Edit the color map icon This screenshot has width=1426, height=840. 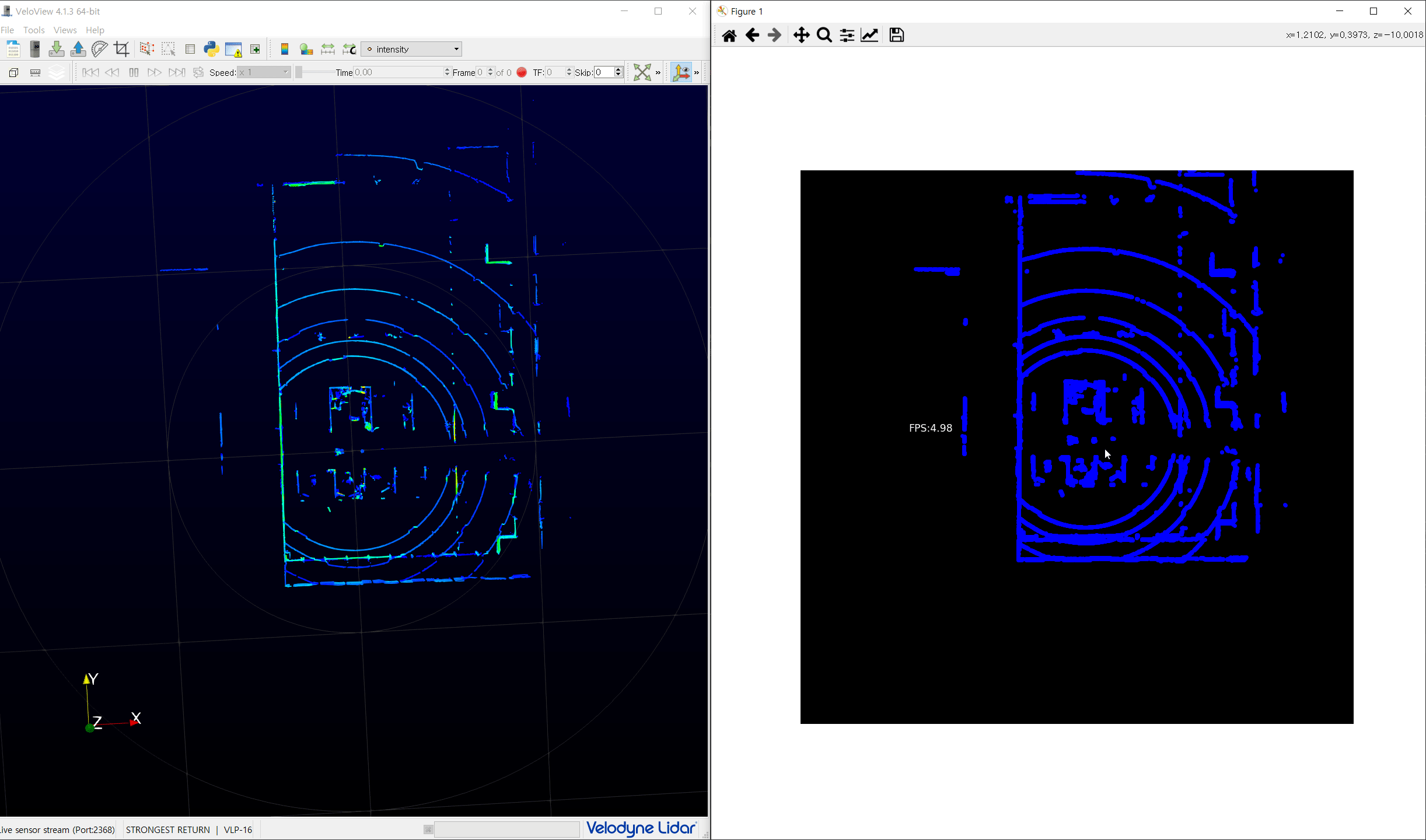coord(306,49)
